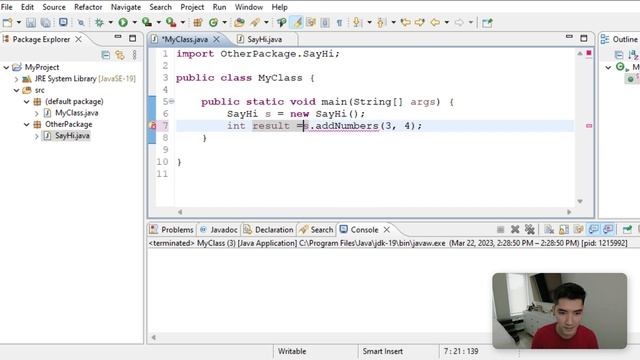
Task: Click the Previous Annotation arrow icon
Action: (x=381, y=22)
